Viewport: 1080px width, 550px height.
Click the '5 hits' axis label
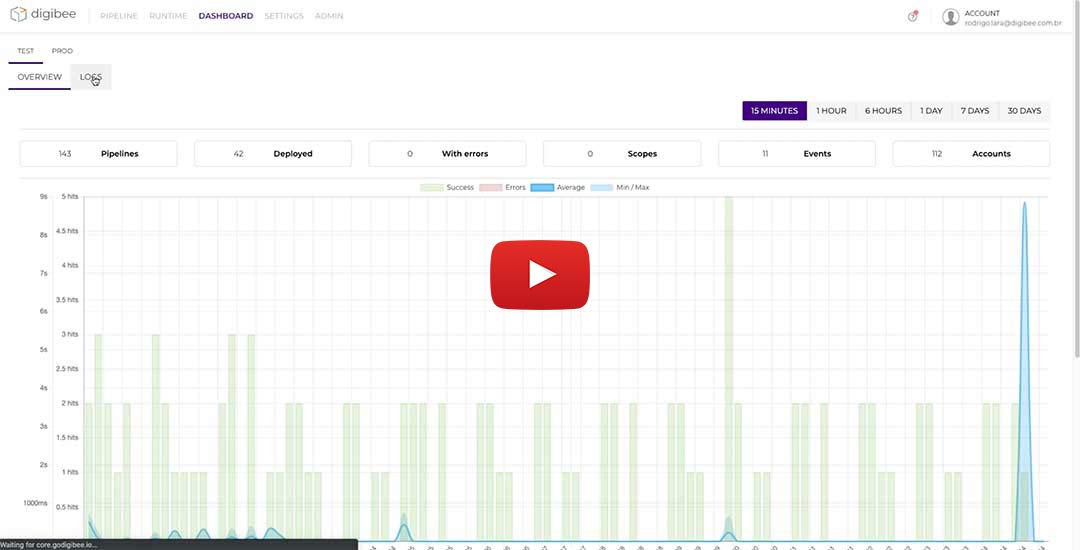point(70,196)
